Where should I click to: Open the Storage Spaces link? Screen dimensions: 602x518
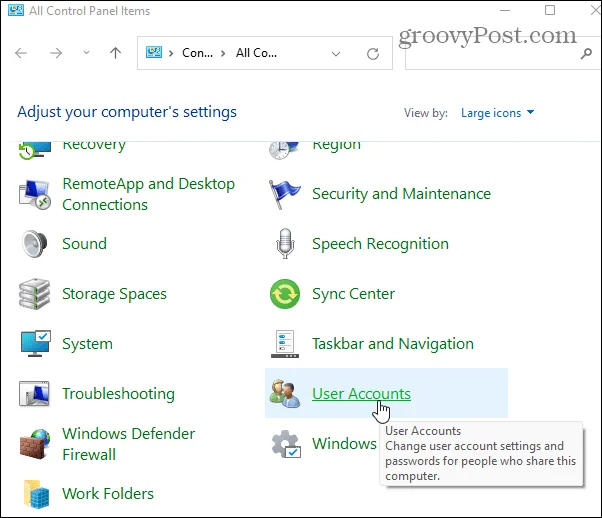click(x=114, y=294)
